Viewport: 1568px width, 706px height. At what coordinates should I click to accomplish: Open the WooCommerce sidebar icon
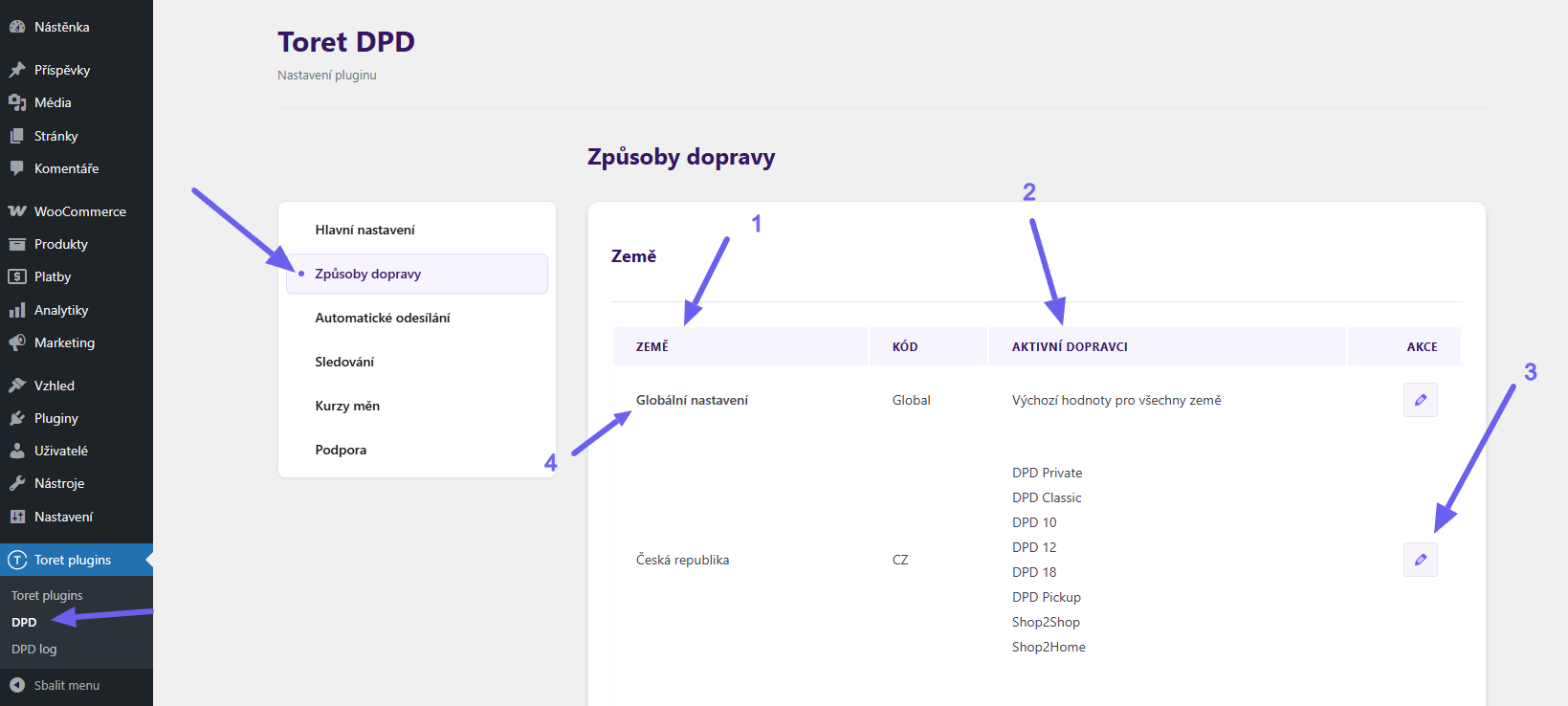pyautogui.click(x=17, y=210)
